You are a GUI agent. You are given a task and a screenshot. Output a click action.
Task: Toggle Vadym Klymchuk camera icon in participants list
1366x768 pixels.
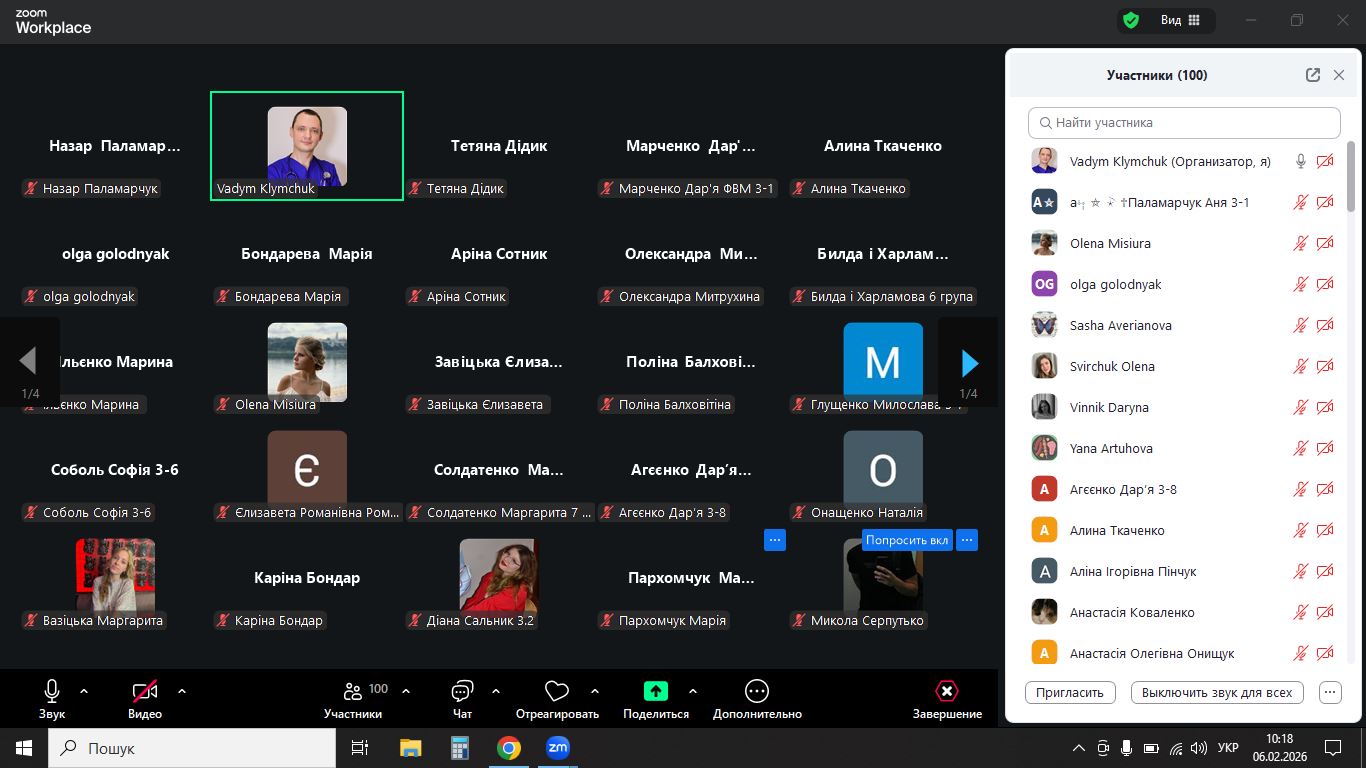pos(1325,161)
